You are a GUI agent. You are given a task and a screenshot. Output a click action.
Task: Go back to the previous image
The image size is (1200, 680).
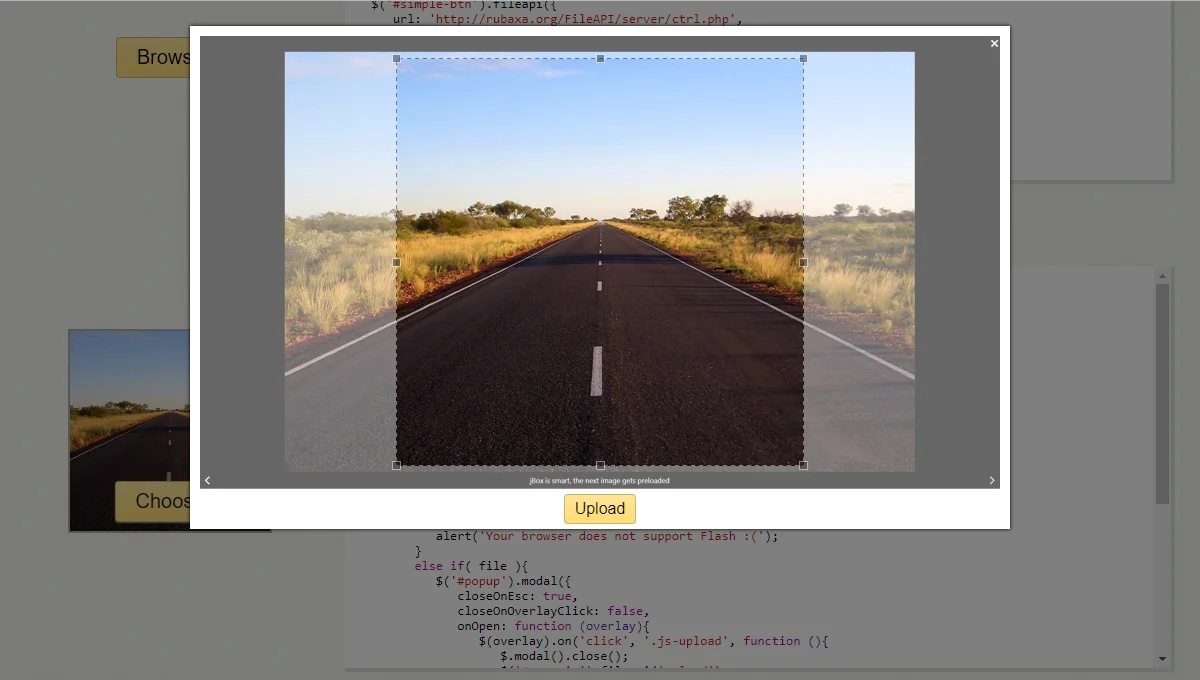tap(208, 480)
